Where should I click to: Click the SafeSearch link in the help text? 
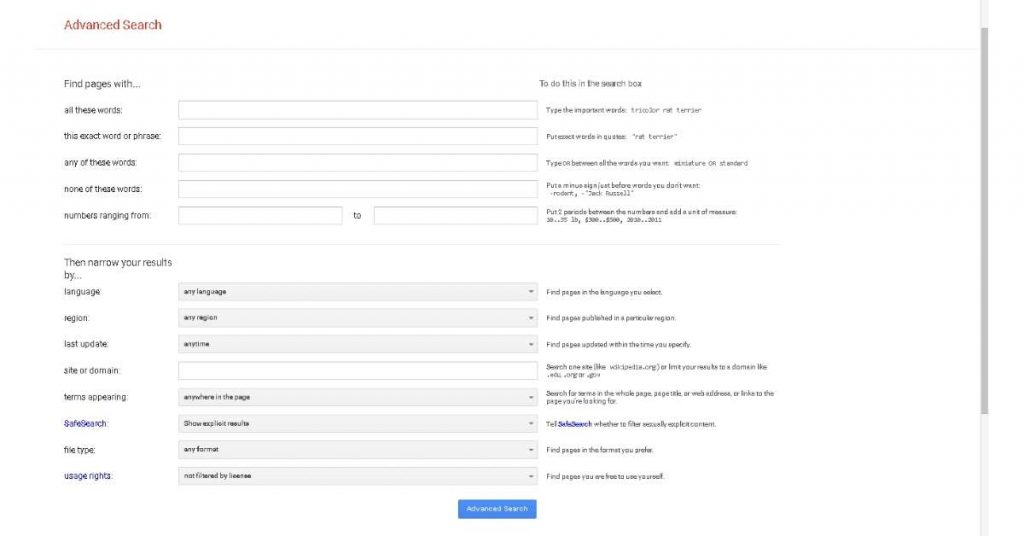coord(575,424)
